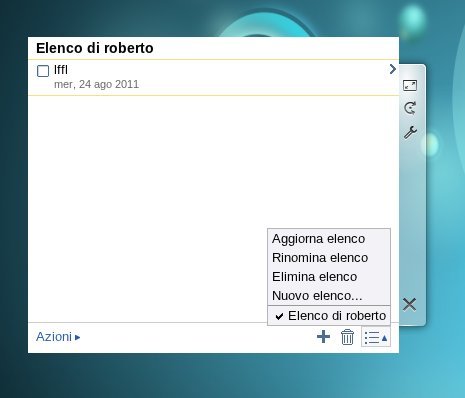Open details arrow for lffl task
The image size is (465, 398).
tap(393, 69)
